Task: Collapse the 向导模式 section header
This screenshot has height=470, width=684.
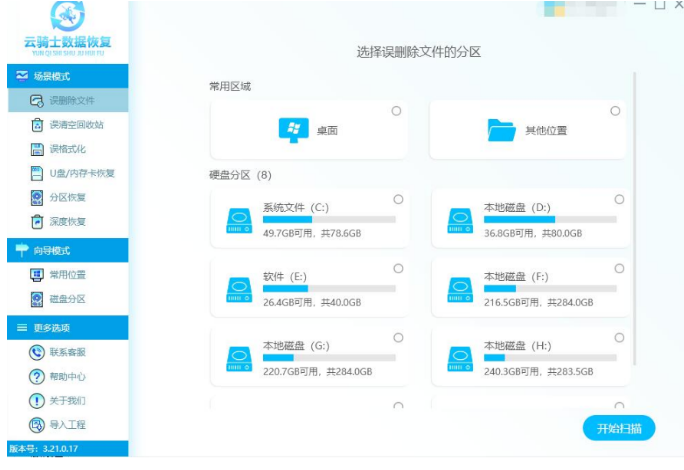Action: tap(64, 250)
